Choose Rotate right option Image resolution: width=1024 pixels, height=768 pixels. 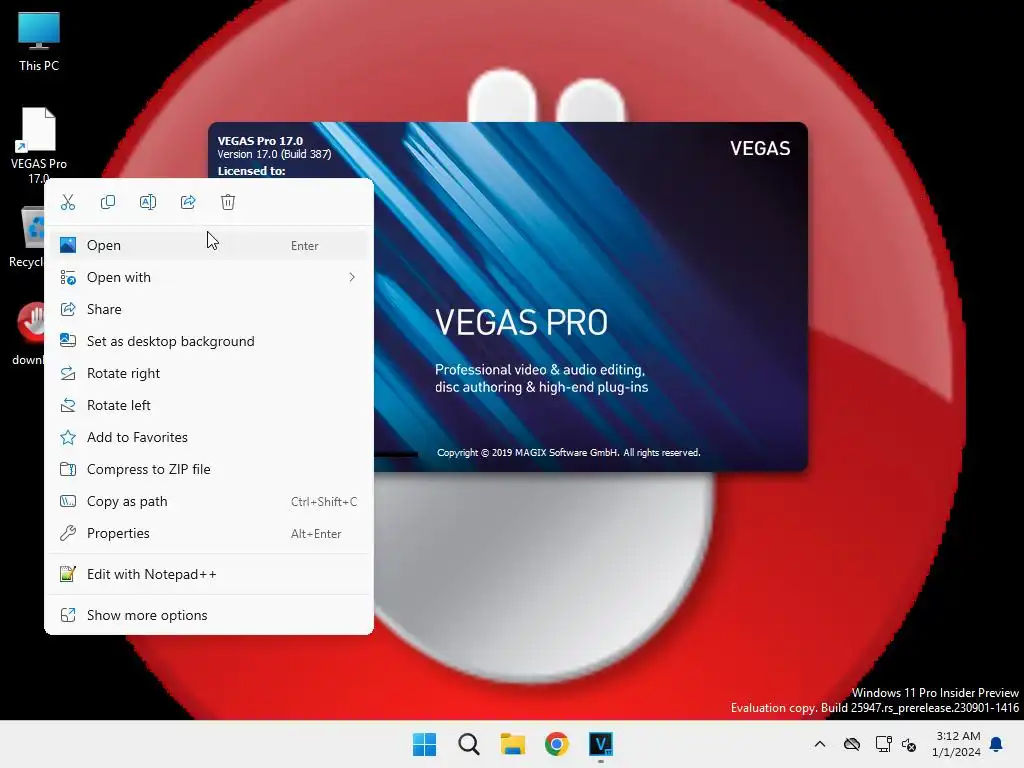(209, 373)
